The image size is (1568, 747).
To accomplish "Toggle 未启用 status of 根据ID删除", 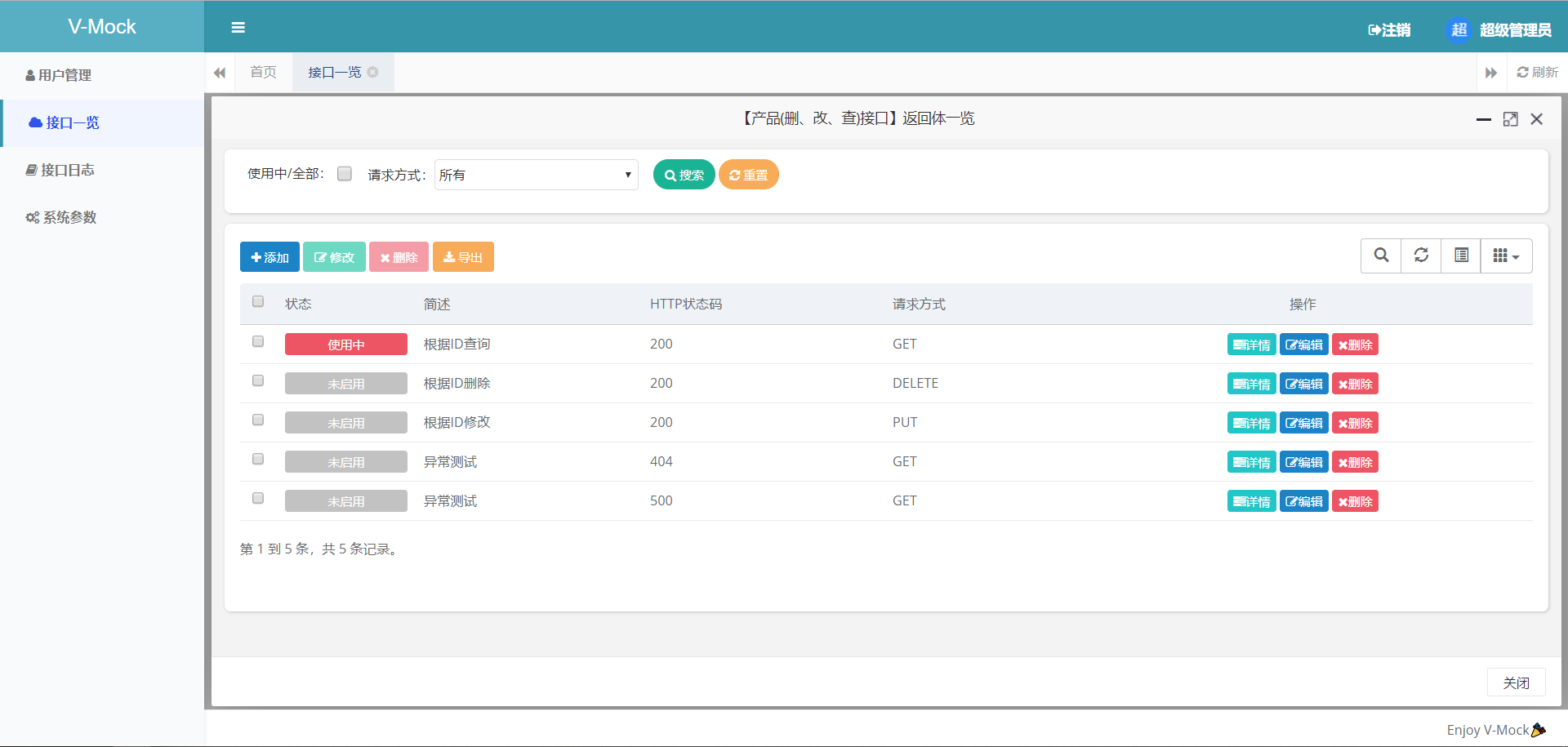I will (346, 384).
